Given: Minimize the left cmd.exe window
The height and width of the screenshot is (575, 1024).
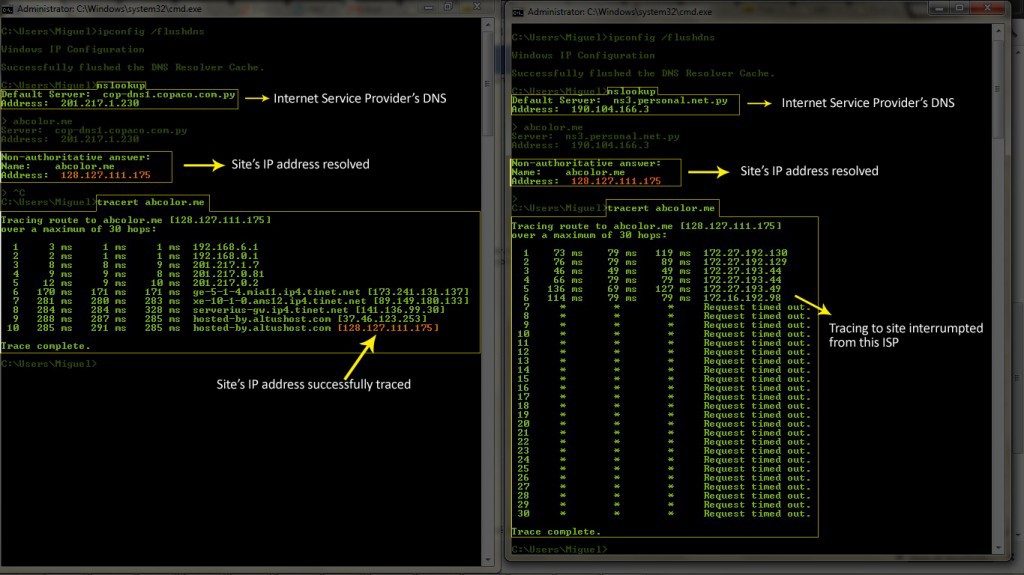Looking at the screenshot, I should point(428,7).
